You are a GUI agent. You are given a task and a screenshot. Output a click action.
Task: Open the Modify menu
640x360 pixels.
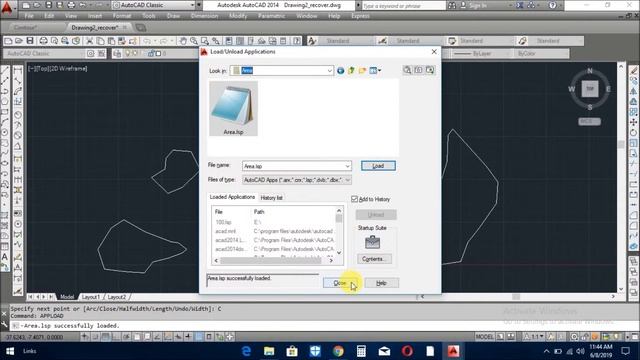point(238,16)
